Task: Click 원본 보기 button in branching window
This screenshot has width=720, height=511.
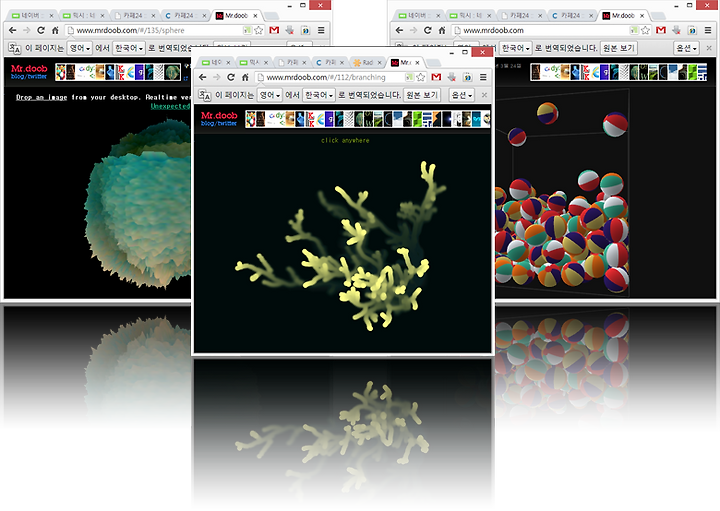Action: pos(422,95)
